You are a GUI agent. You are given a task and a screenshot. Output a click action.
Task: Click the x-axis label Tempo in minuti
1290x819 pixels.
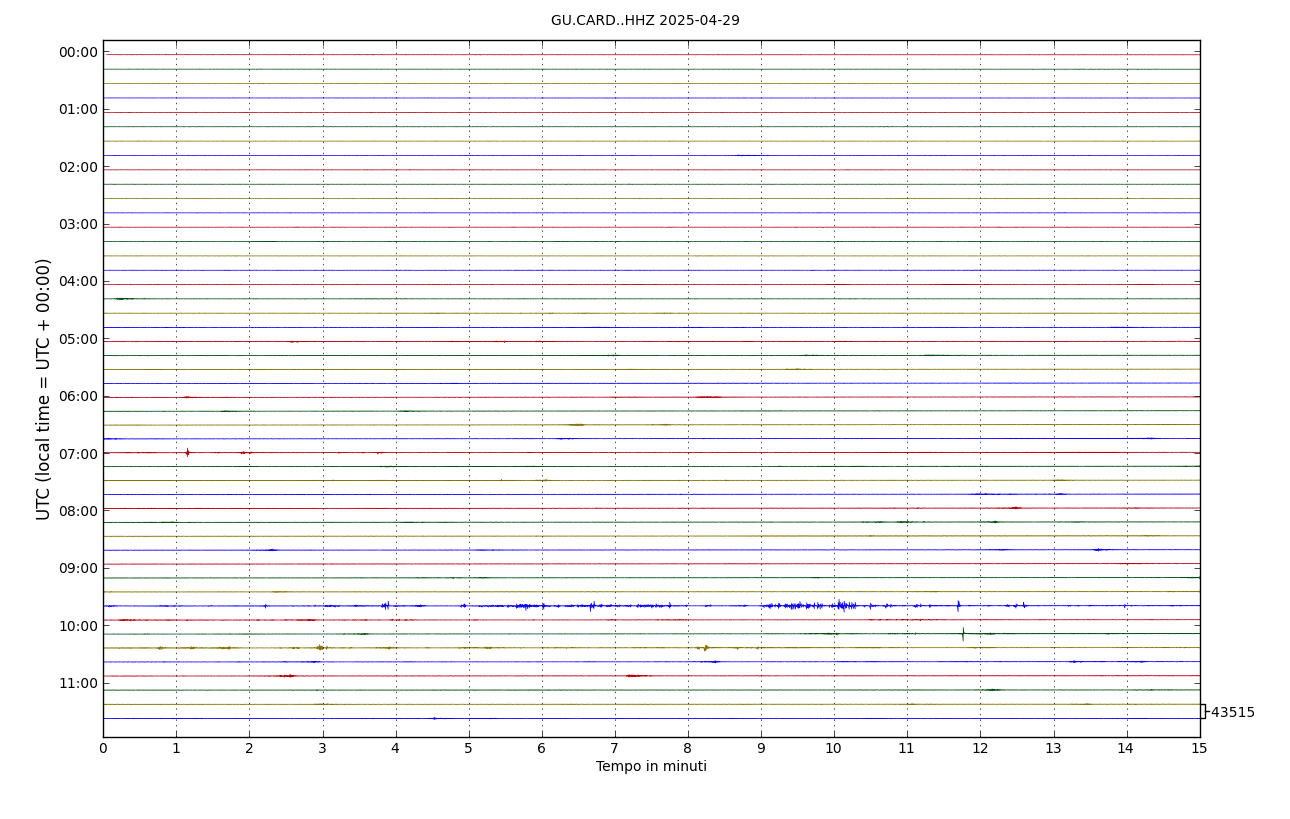[x=651, y=767]
